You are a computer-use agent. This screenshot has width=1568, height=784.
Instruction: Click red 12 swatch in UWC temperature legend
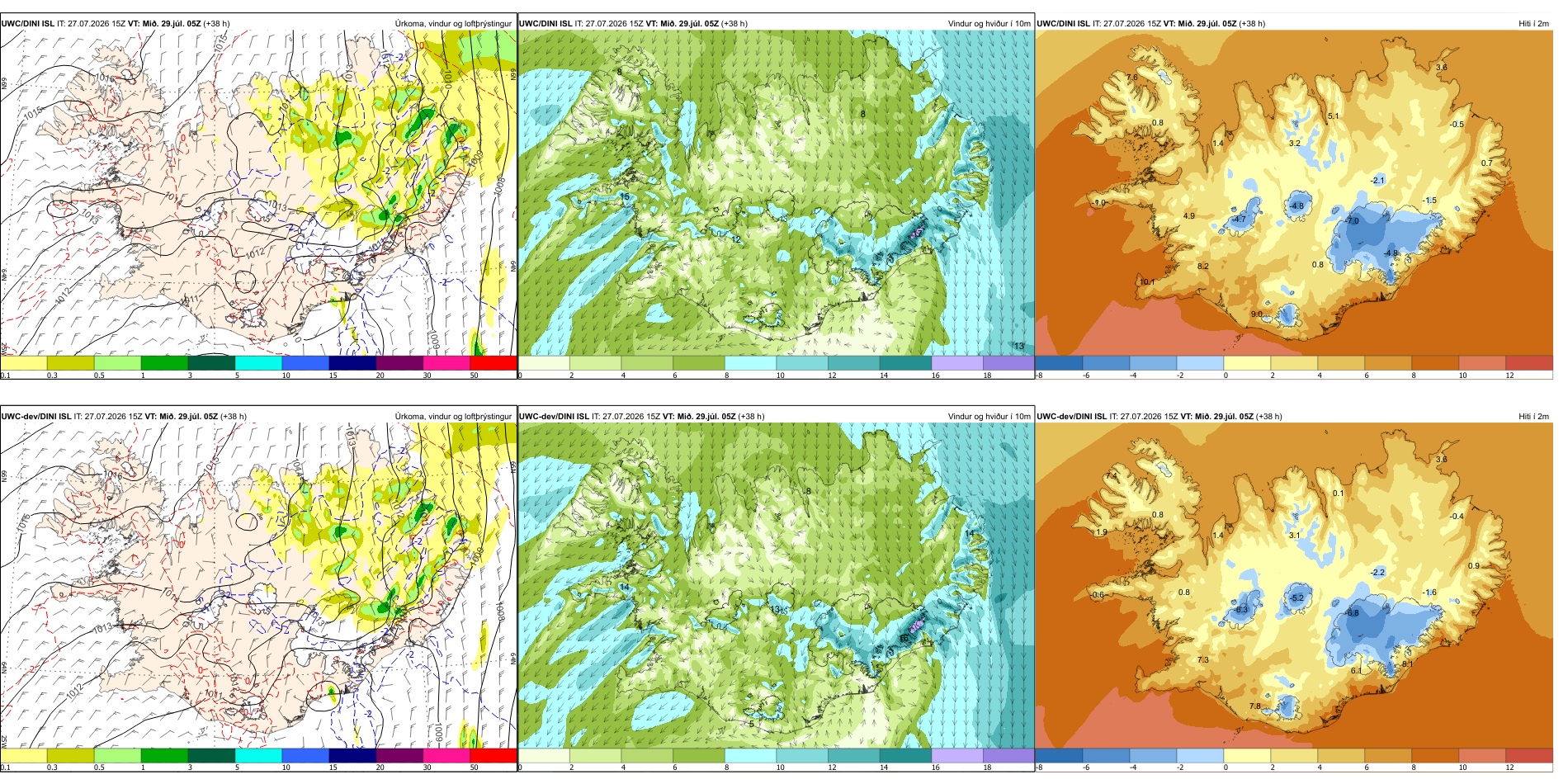click(x=1529, y=362)
